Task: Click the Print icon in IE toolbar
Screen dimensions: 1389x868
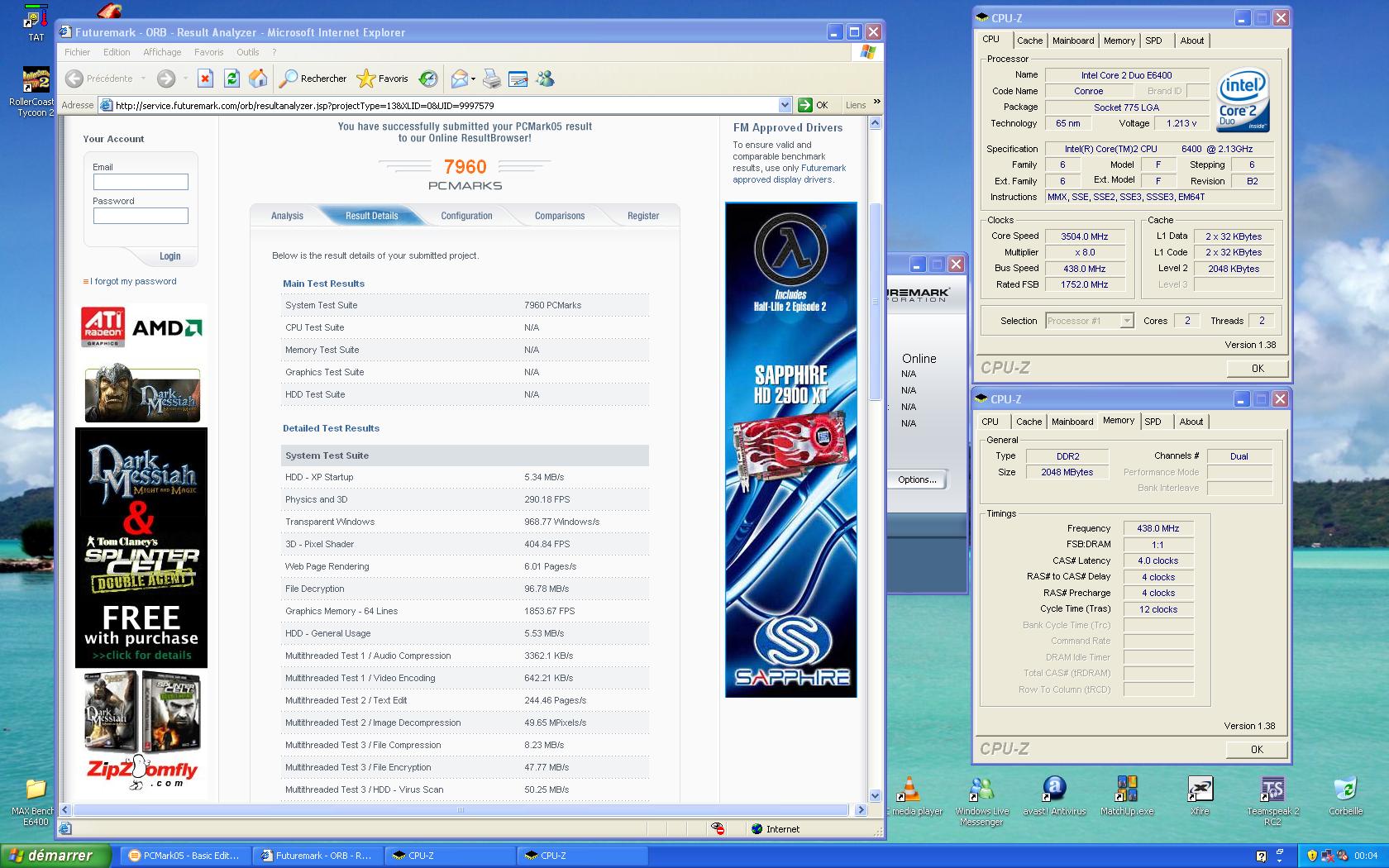Action: (x=492, y=79)
